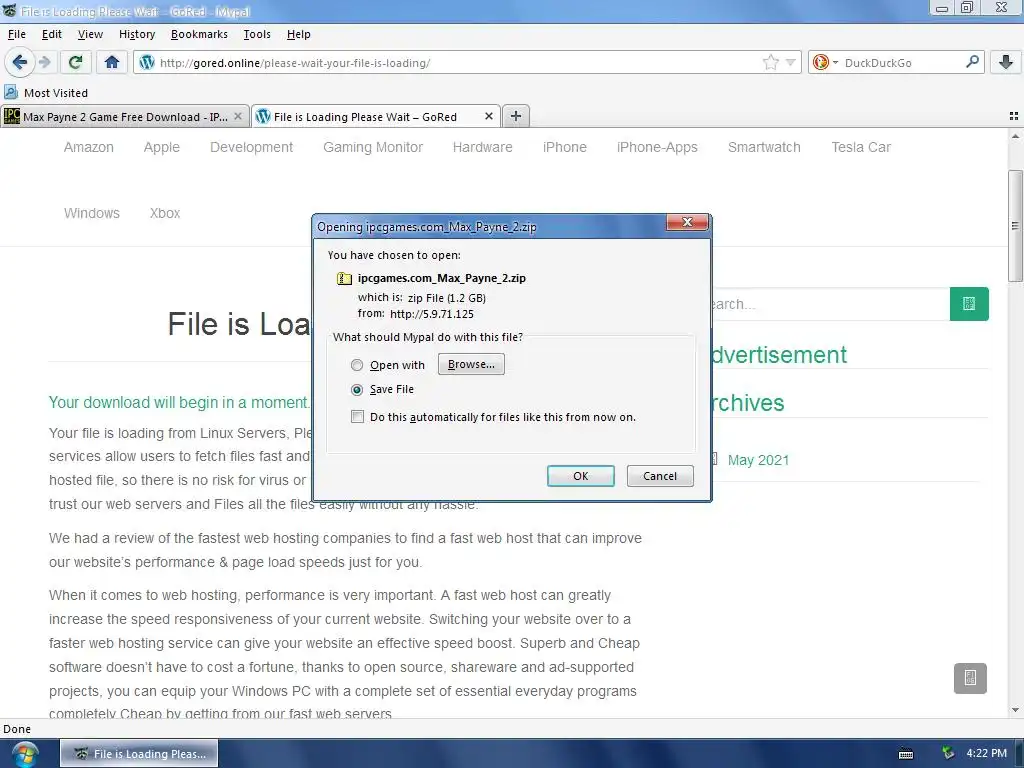
Task: Close the Opening zip dialog with X
Action: [x=687, y=223]
